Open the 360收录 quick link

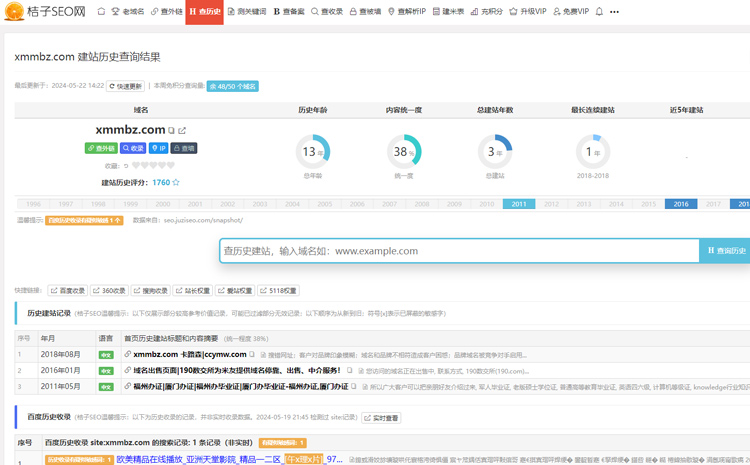click(x=110, y=290)
